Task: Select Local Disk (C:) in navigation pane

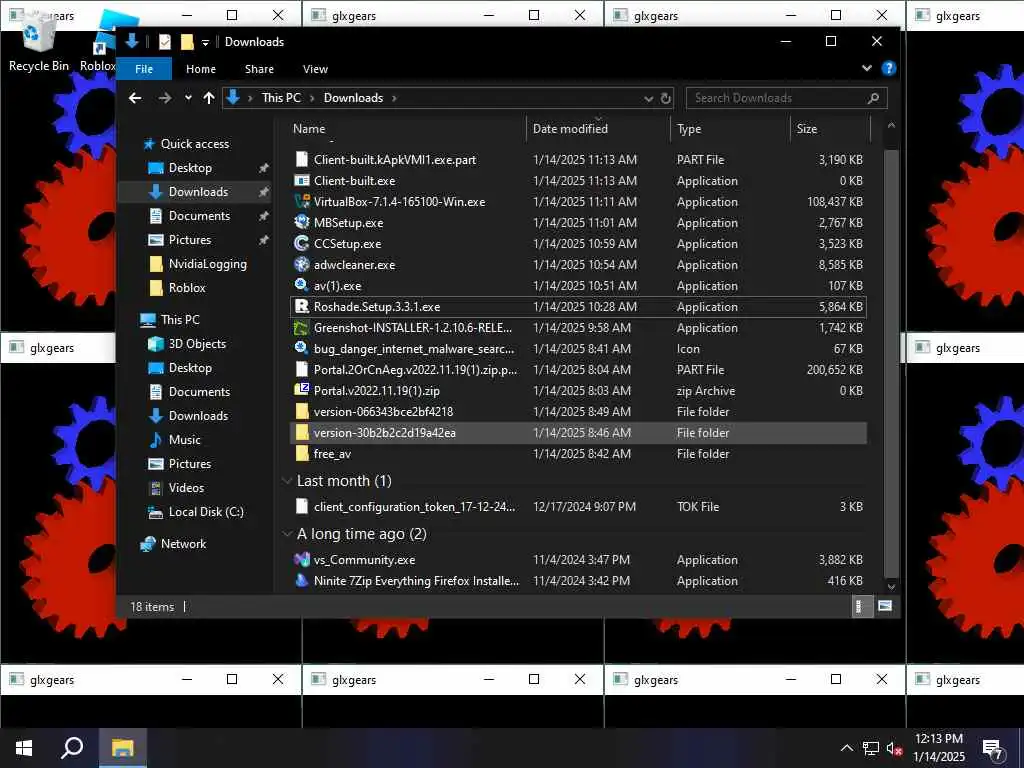Action: click(x=205, y=512)
